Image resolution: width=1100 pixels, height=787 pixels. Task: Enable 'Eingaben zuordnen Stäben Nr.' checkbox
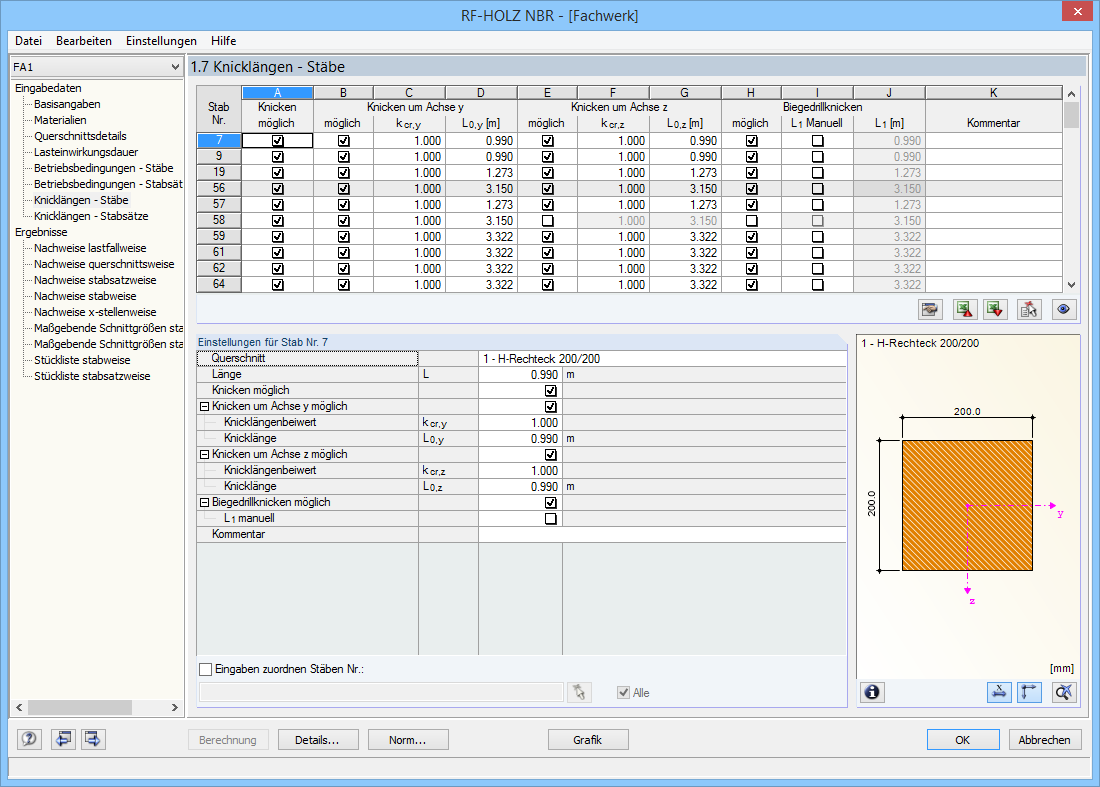coord(206,669)
